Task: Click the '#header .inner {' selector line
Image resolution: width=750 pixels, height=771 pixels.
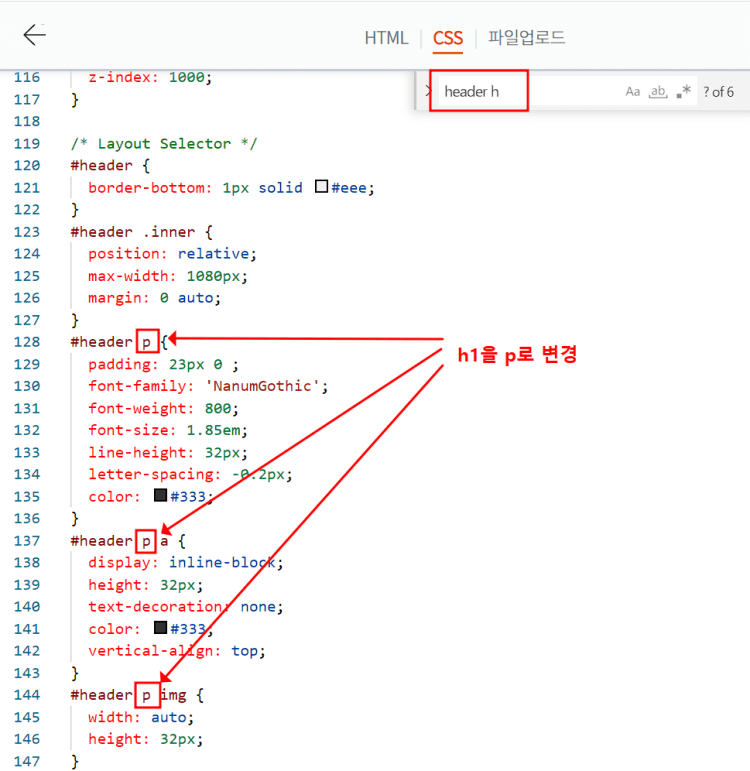Action: pyautogui.click(x=142, y=232)
